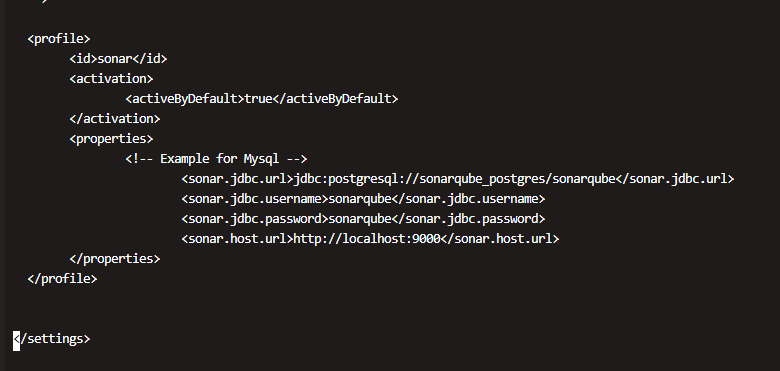Click the sonar.jdbc.username value sonarqube

[x=360, y=199]
